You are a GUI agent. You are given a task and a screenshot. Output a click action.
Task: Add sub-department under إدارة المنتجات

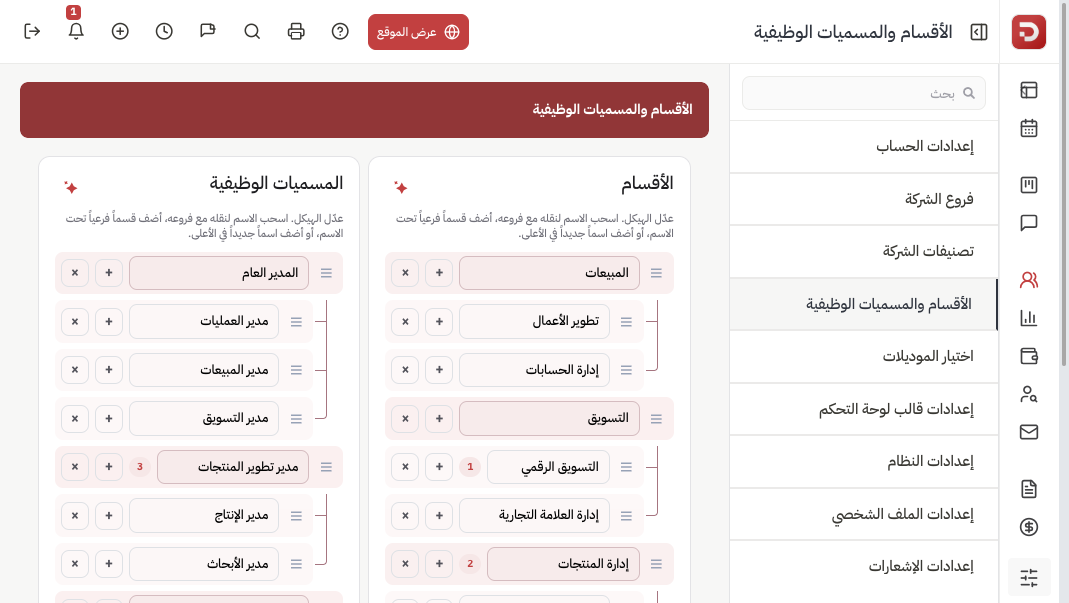(x=439, y=563)
